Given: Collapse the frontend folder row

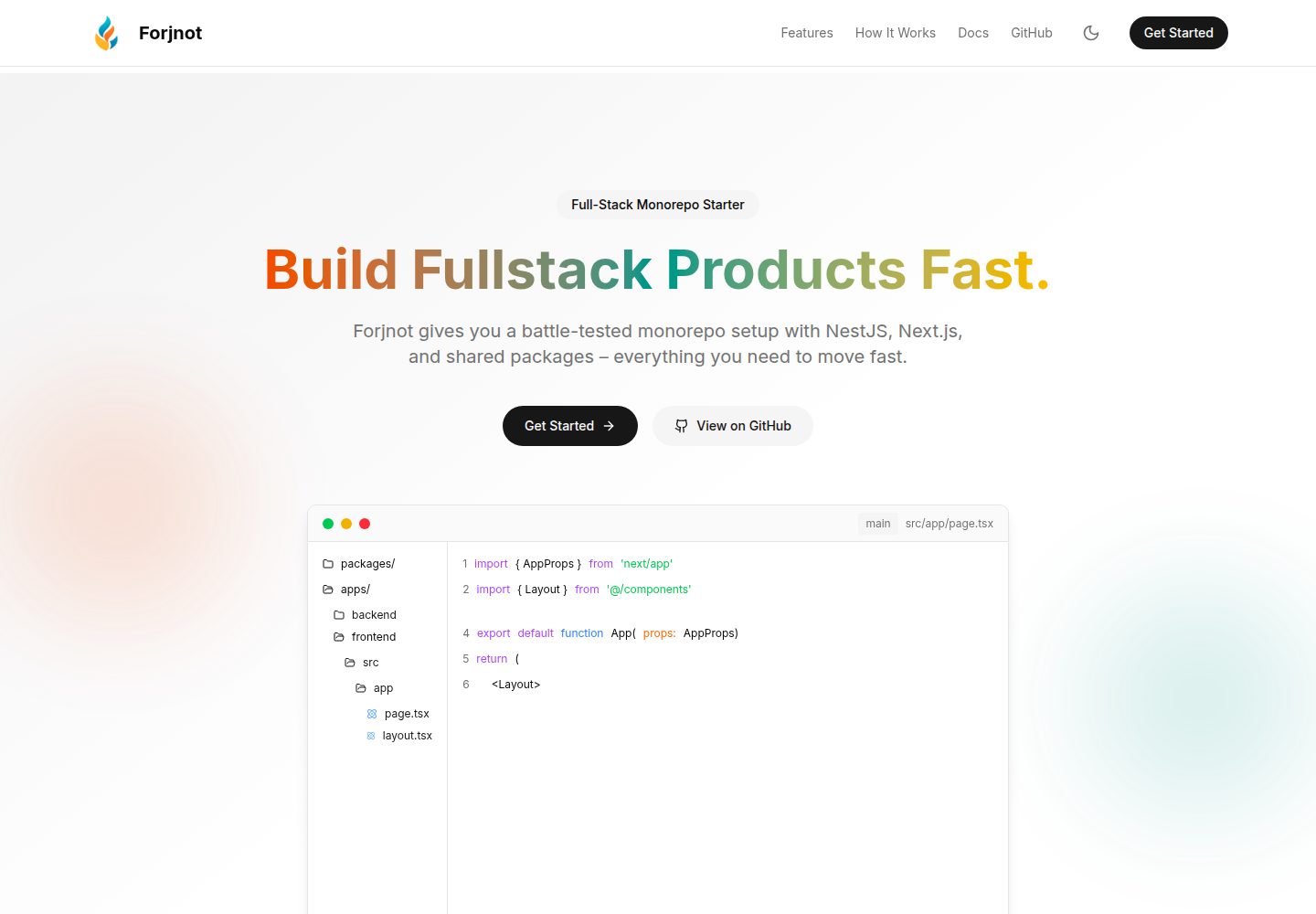Looking at the screenshot, I should pos(383,637).
